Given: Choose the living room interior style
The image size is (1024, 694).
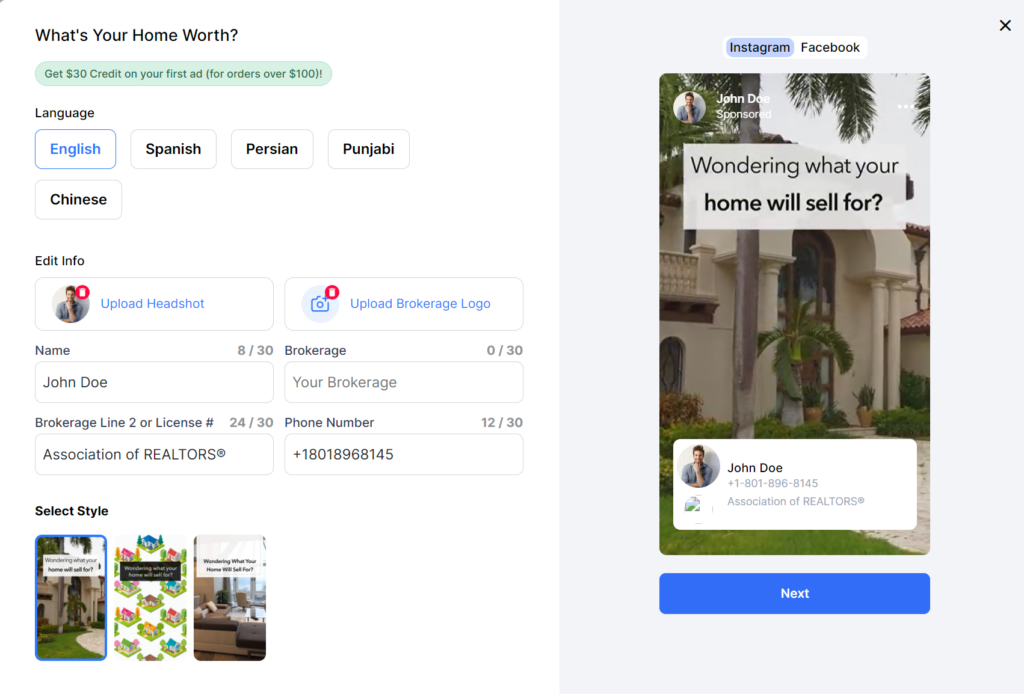Looking at the screenshot, I should click(x=230, y=598).
